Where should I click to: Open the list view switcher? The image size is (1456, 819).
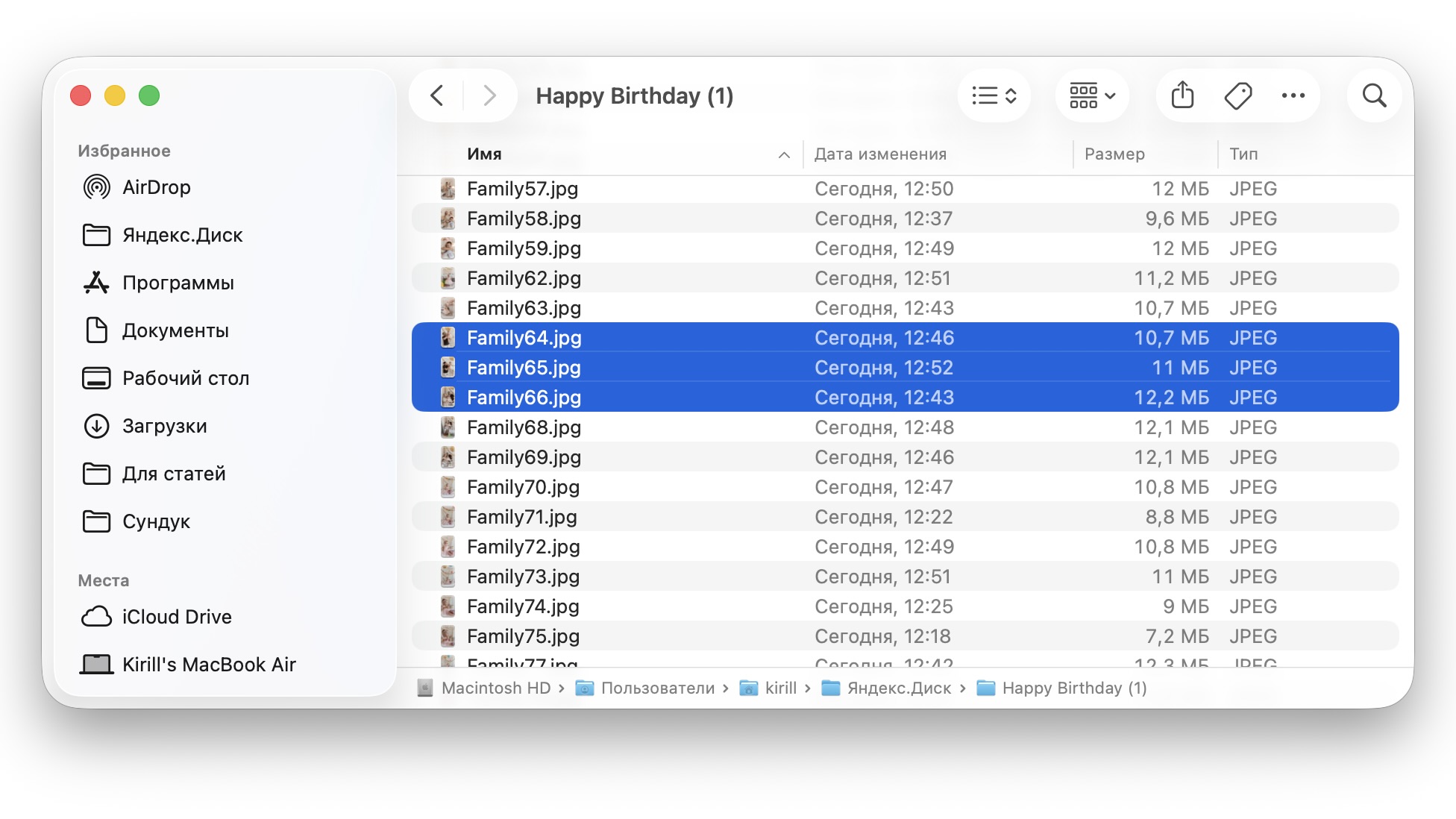(x=994, y=95)
